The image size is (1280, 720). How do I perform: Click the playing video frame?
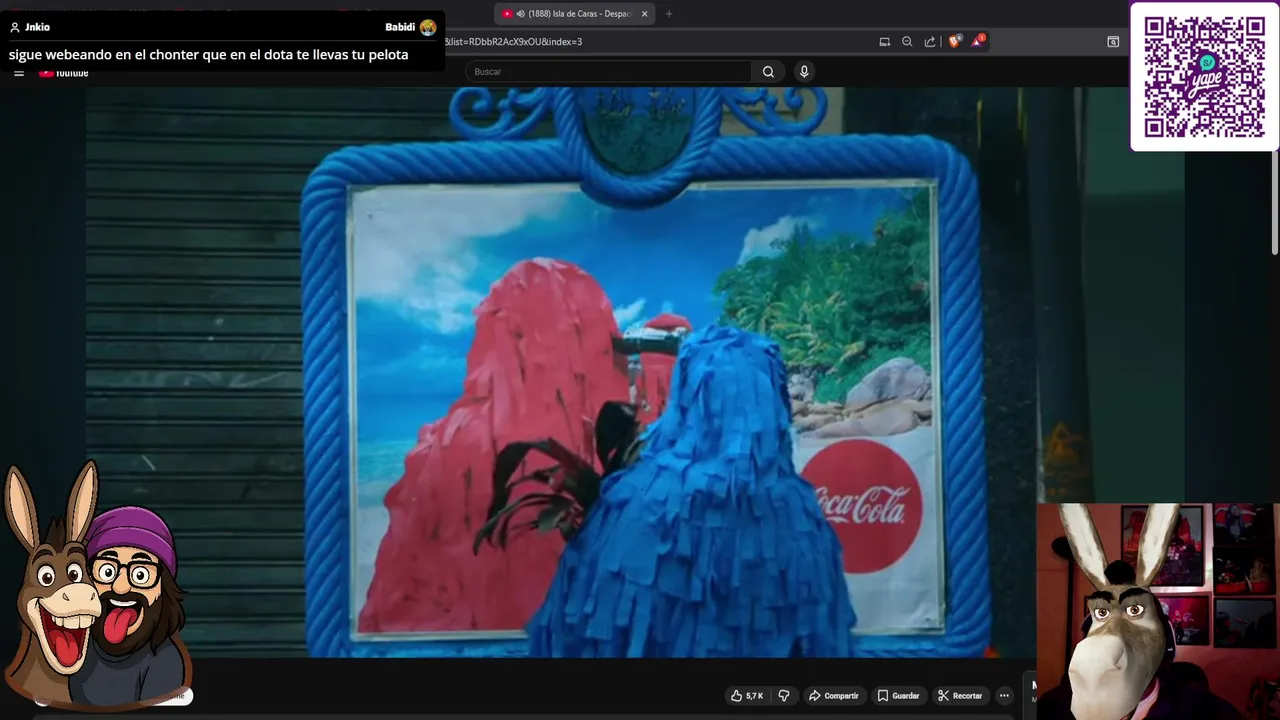click(636, 372)
